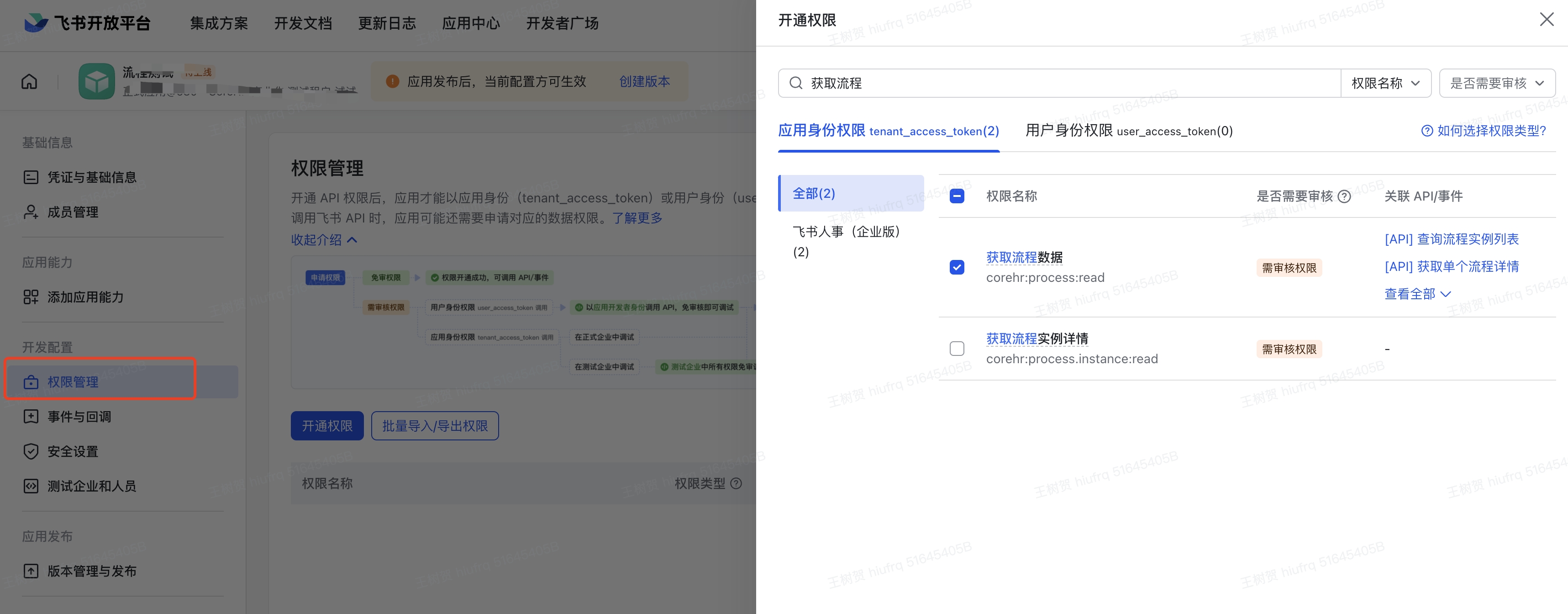Select the 全部(2) category

[x=851, y=193]
